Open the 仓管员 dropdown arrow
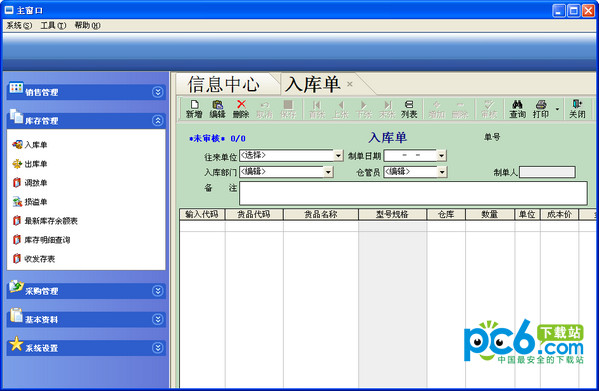This screenshot has width=599, height=391. 442,172
